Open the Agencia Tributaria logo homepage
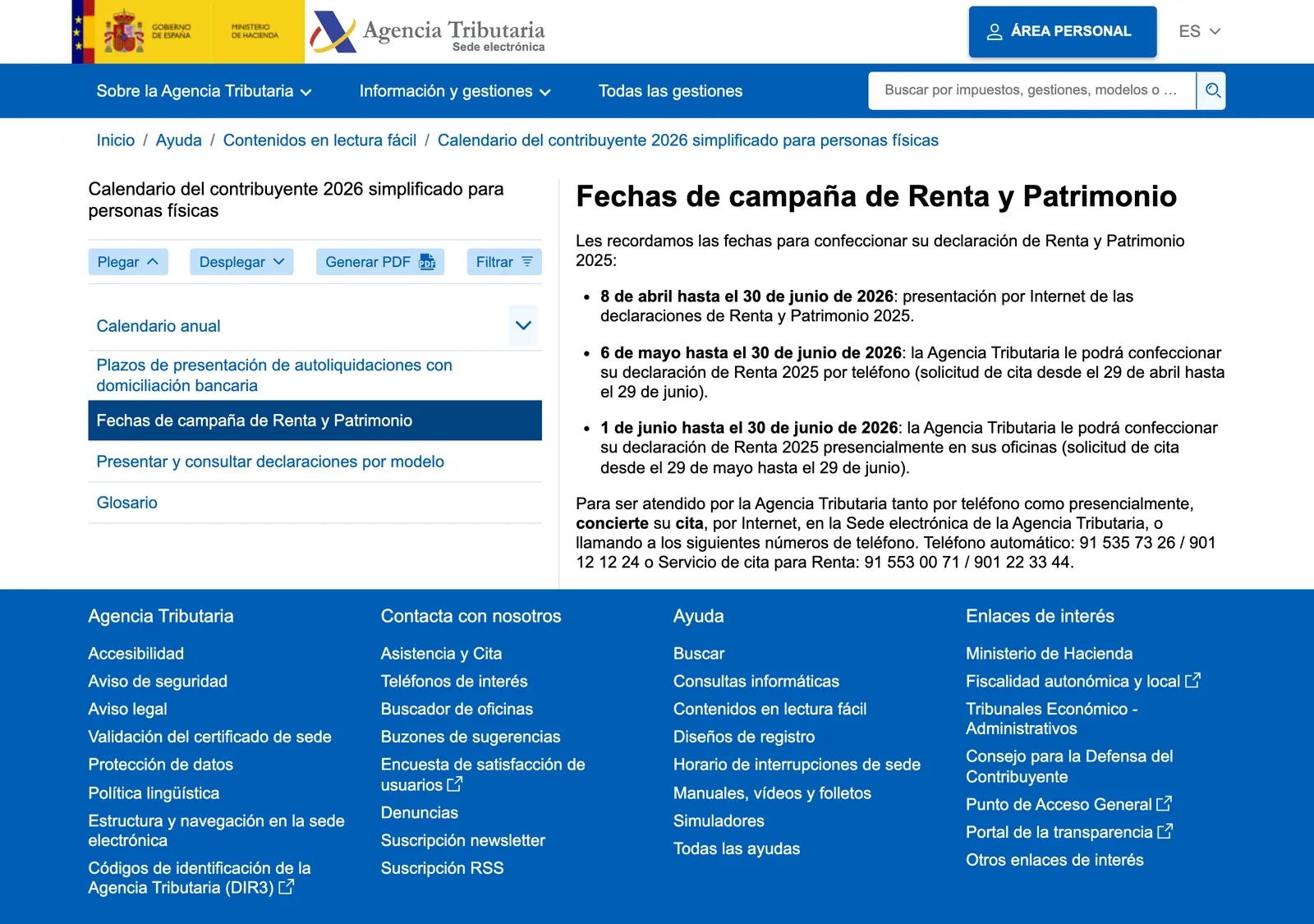This screenshot has height=924, width=1314. (x=427, y=32)
